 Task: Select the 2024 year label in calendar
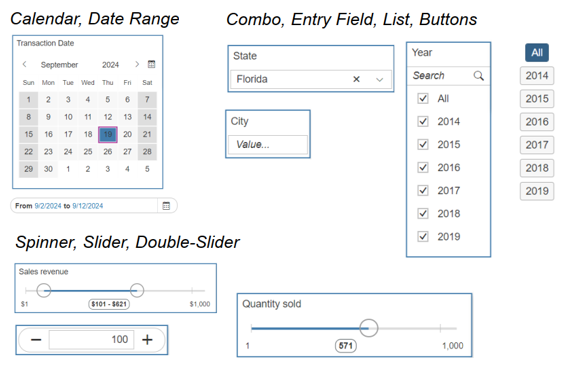[x=110, y=65]
